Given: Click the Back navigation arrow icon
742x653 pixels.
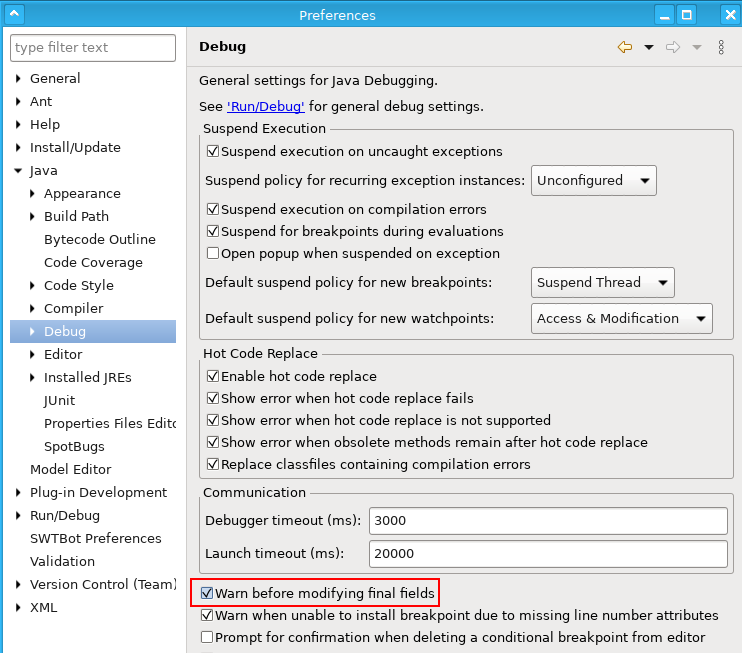Looking at the screenshot, I should point(625,47).
